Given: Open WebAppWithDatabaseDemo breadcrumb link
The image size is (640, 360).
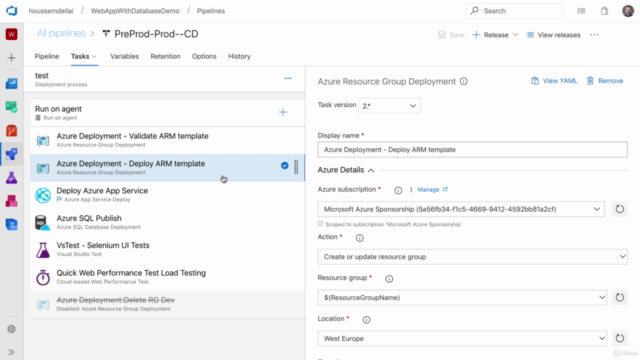Looking at the screenshot, I should tap(135, 11).
